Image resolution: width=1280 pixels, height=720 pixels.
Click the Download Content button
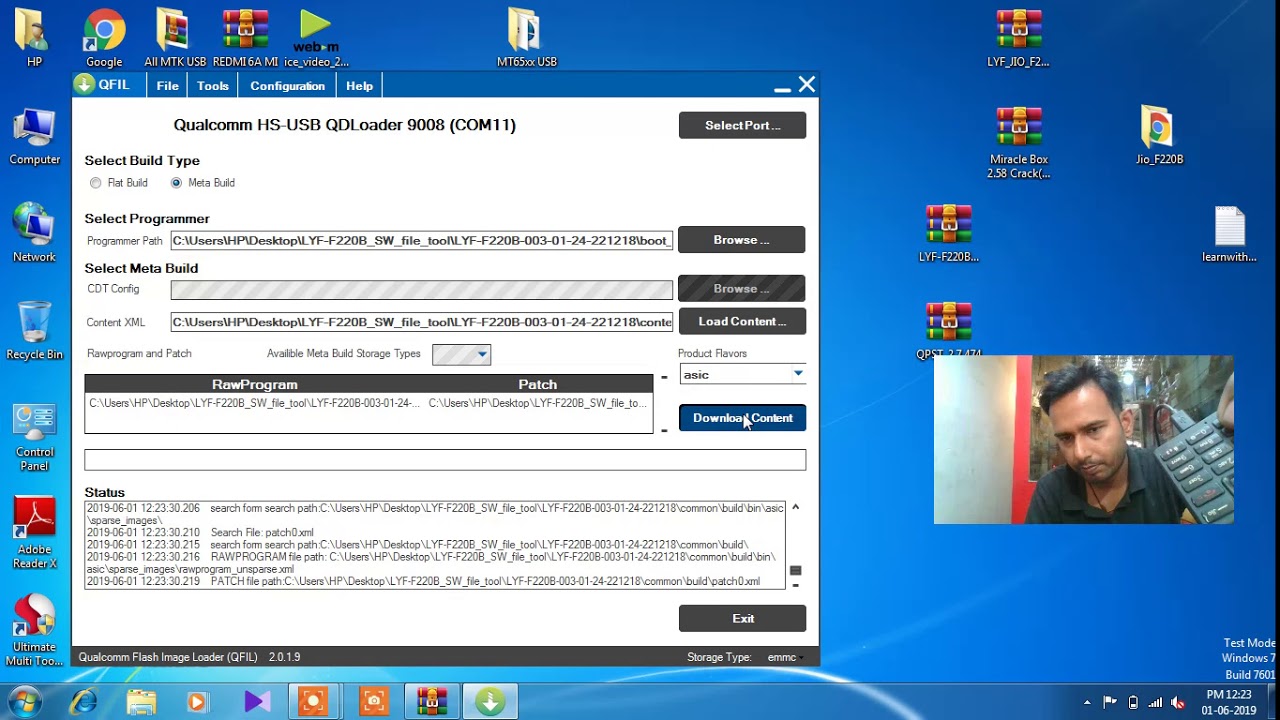click(742, 418)
